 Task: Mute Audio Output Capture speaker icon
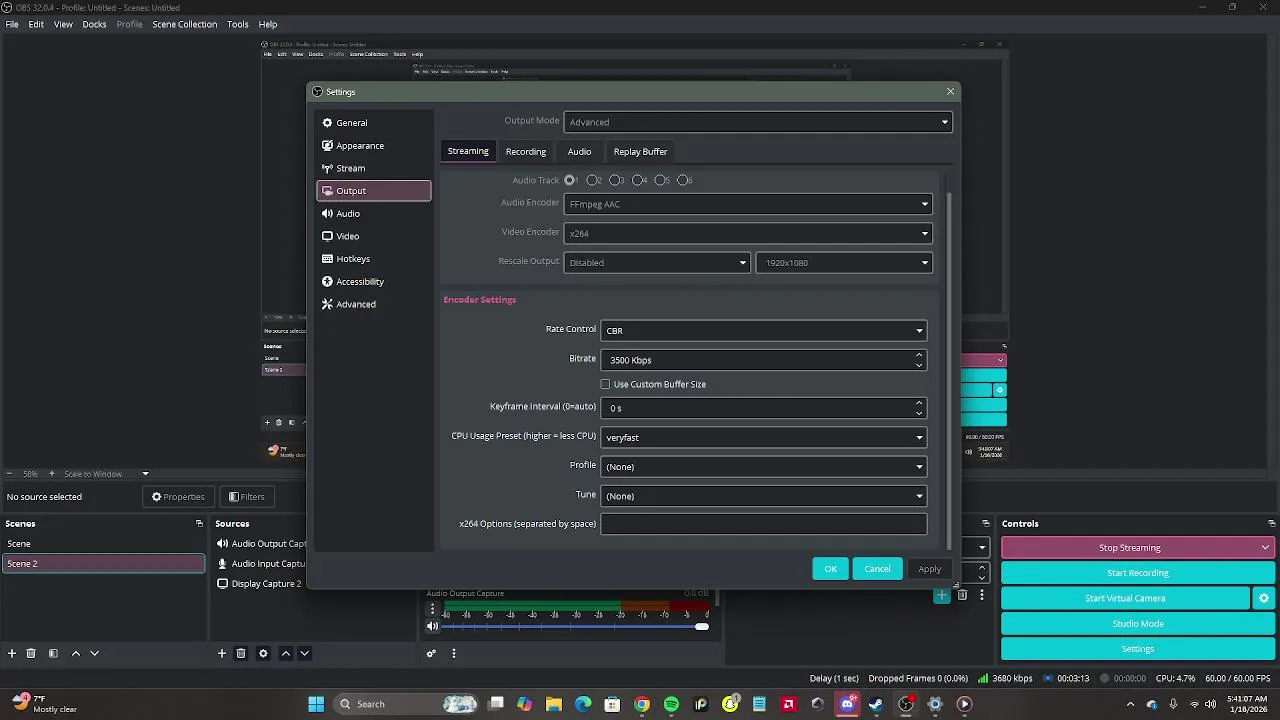point(432,627)
